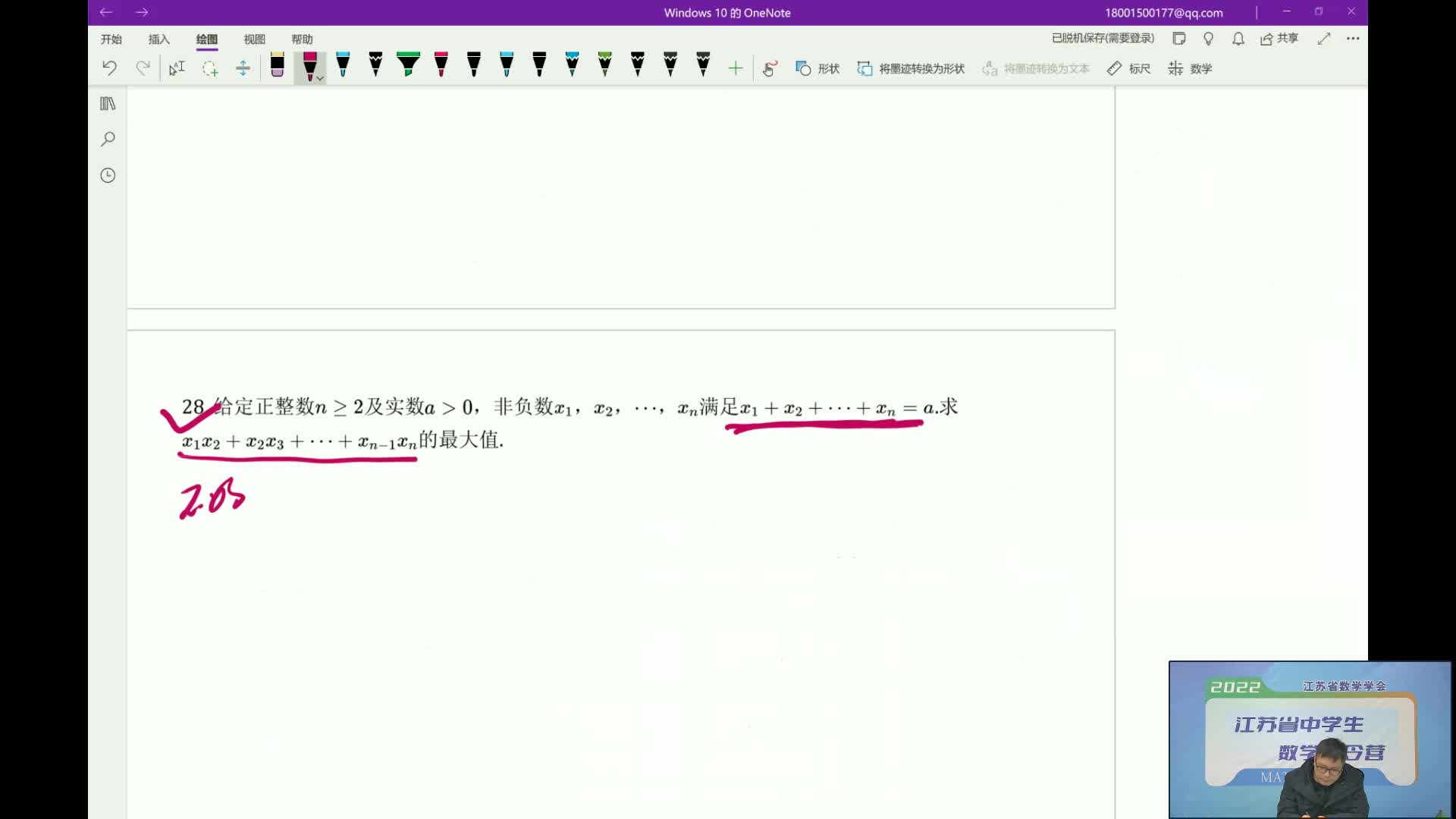Switch to the 视图 (View) tab
Screen dimensions: 1456x819
254,39
